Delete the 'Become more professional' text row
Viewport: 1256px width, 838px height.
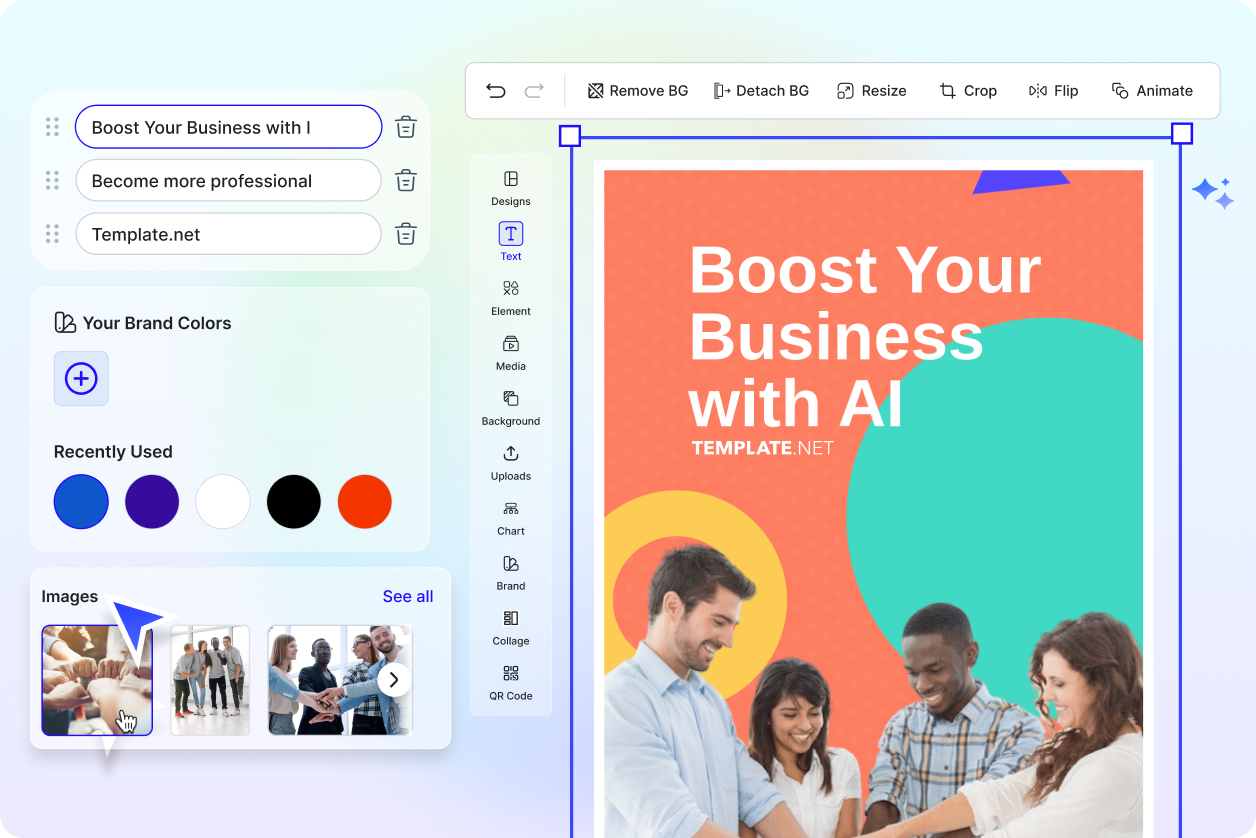click(406, 181)
